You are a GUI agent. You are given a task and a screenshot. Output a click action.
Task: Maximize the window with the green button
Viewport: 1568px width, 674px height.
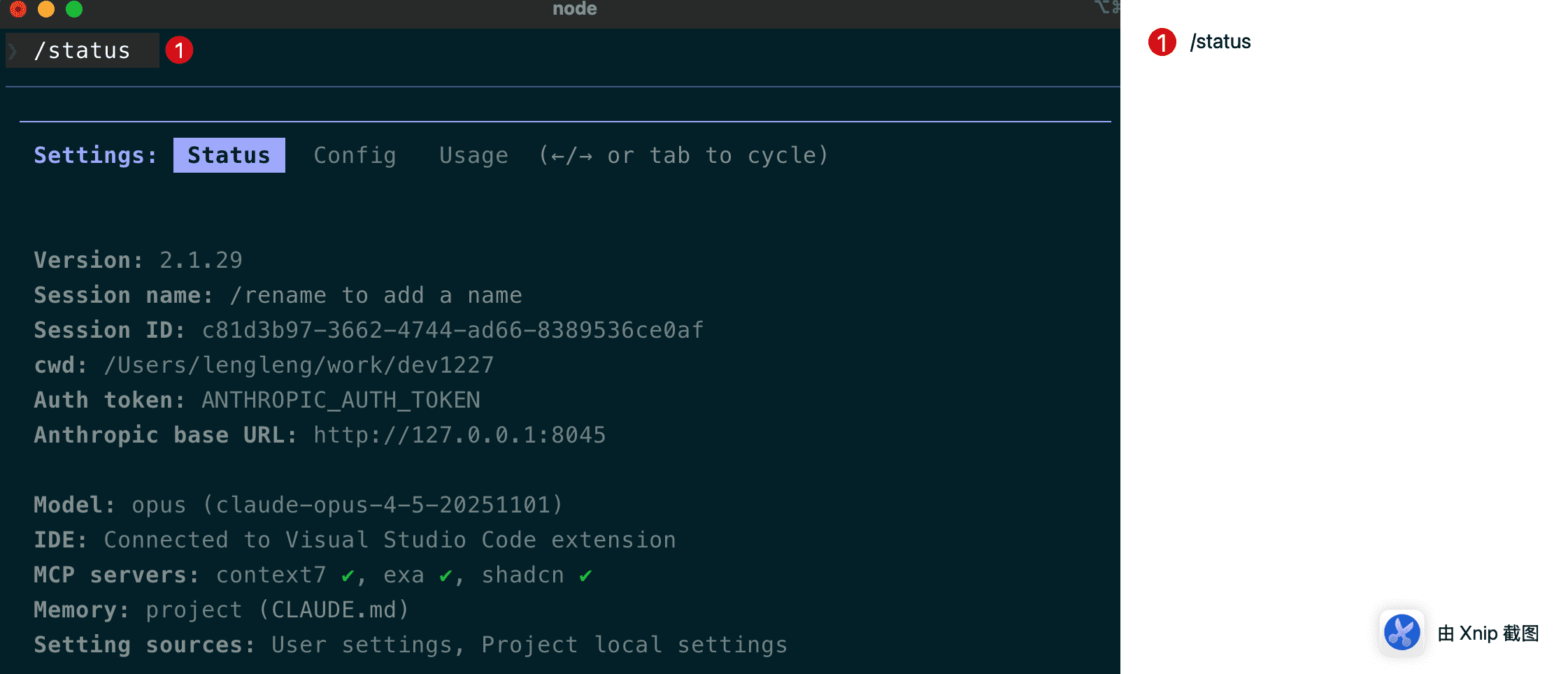tap(74, 9)
